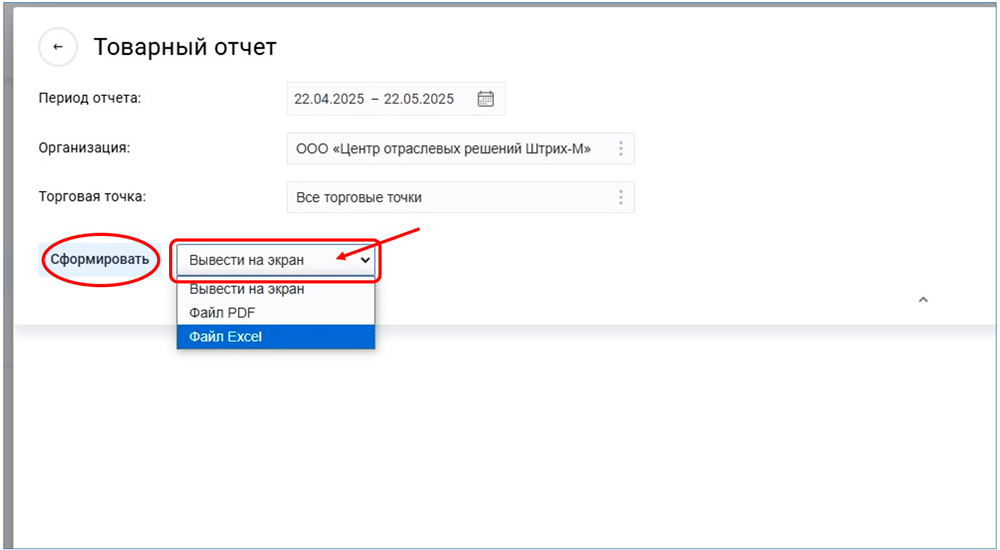This screenshot has width=1000, height=550.
Task: Click the Период отчета label
Action: point(90,98)
